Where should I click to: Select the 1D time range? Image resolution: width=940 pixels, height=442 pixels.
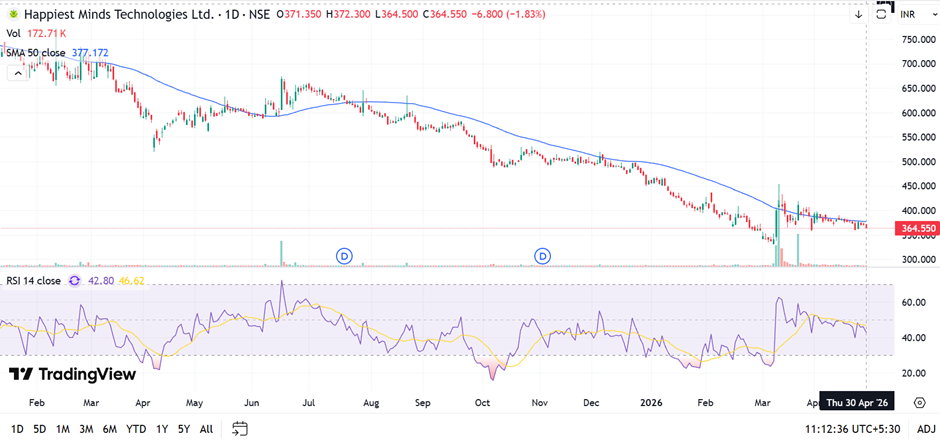(x=17, y=429)
